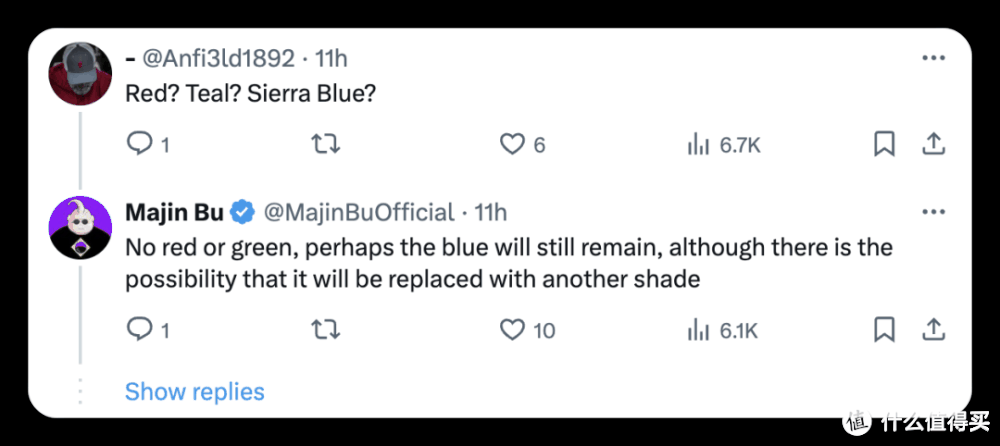Viewport: 1000px width, 446px height.
Task: Share Majin Bu's tweet
Action: point(932,328)
